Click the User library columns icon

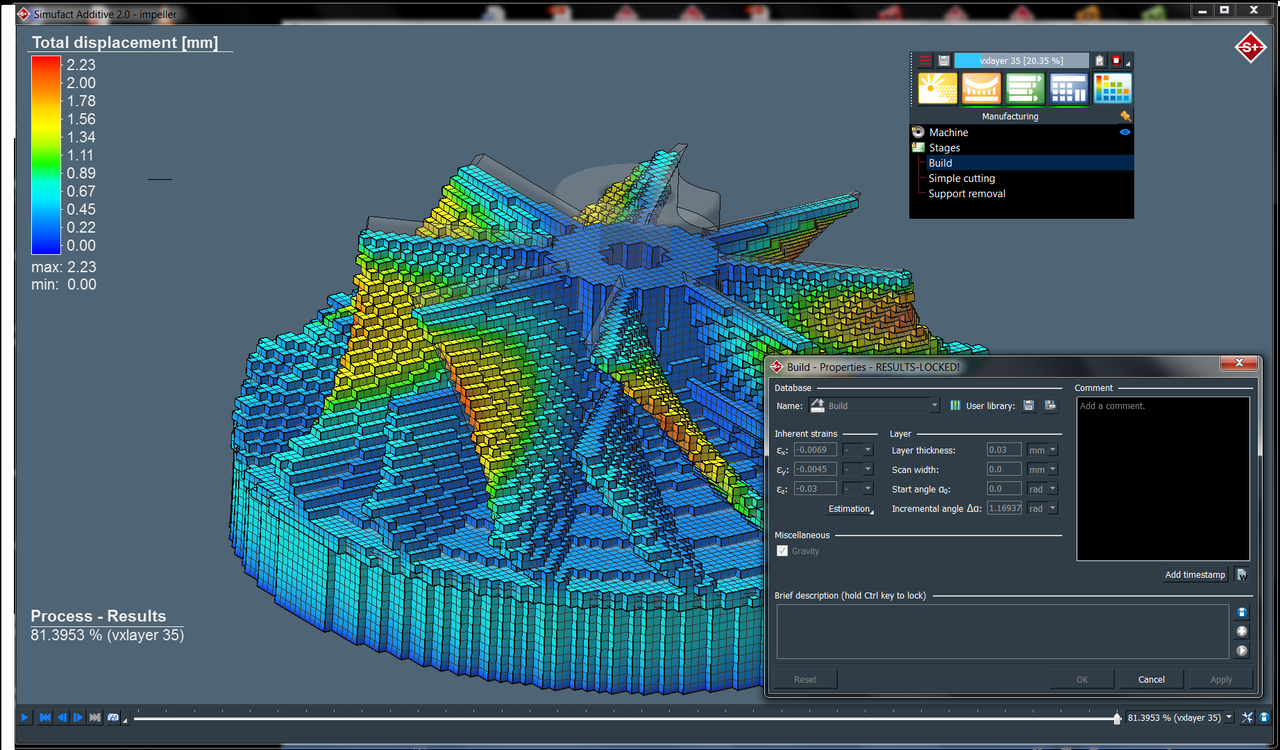click(x=955, y=406)
